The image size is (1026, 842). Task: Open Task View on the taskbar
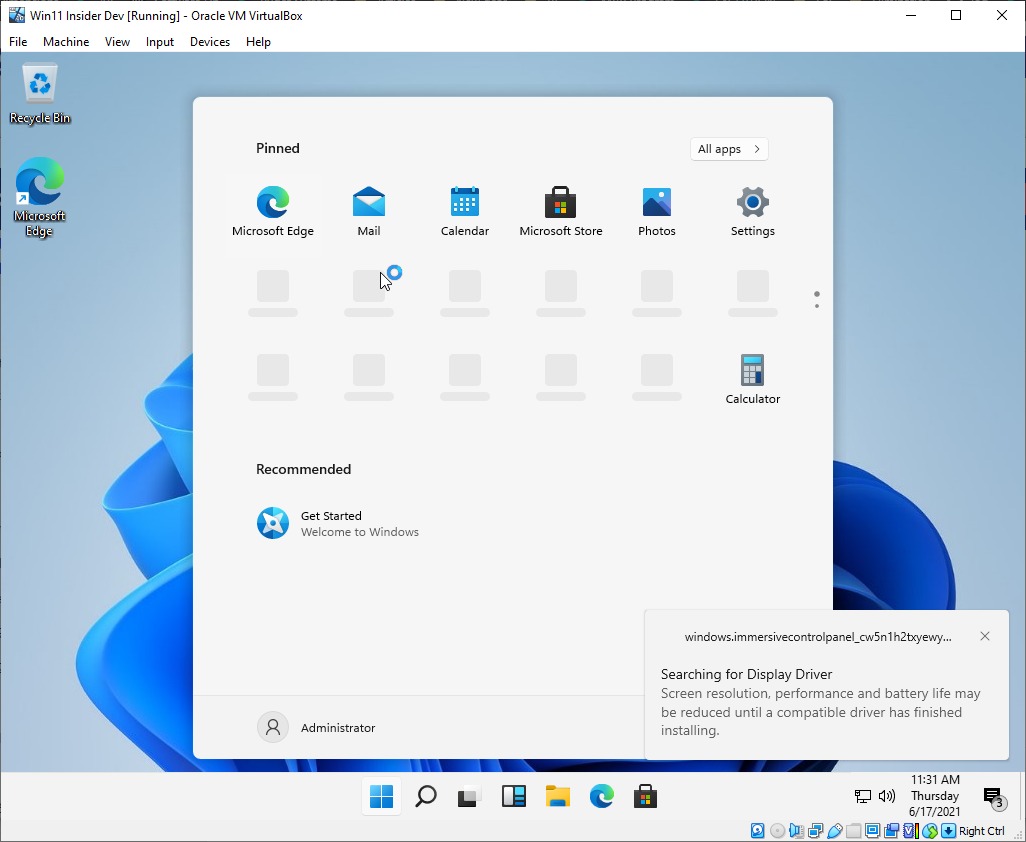[469, 796]
